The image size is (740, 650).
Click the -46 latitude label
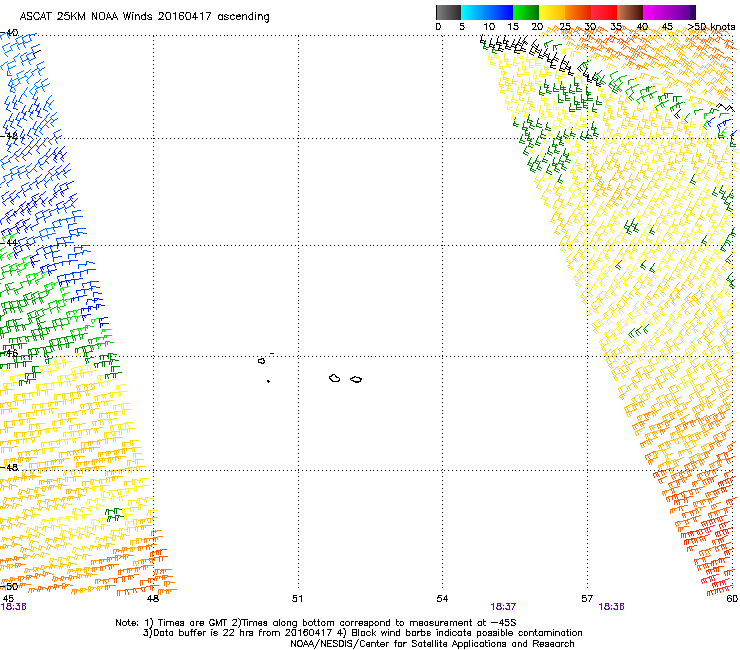pos(9,353)
